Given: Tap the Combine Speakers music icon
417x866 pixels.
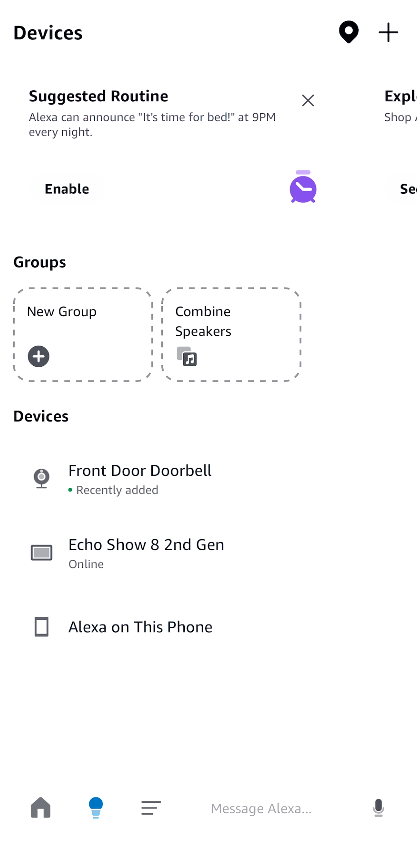Looking at the screenshot, I should pos(187,356).
